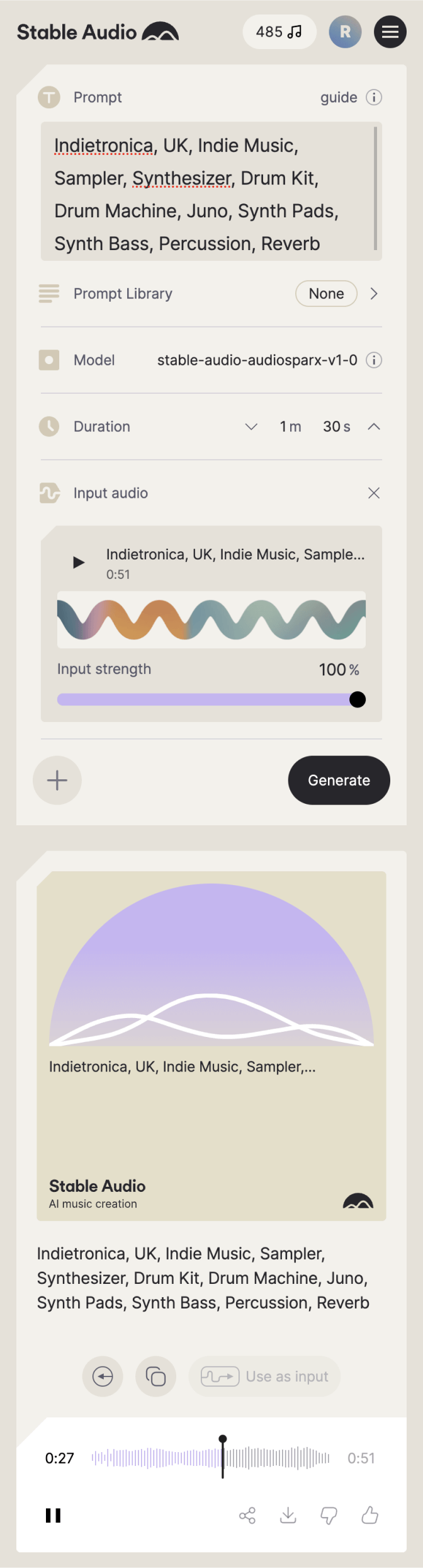Dislike the track with thumbs down

pyautogui.click(x=329, y=1516)
